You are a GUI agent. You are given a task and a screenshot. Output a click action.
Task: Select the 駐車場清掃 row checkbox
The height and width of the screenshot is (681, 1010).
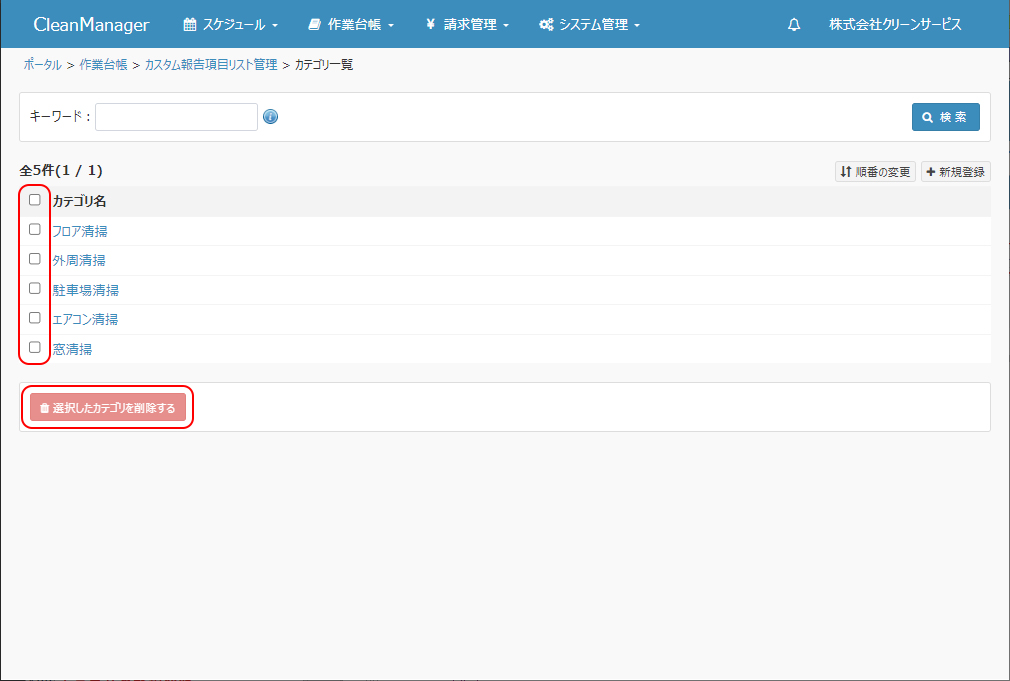click(x=35, y=288)
